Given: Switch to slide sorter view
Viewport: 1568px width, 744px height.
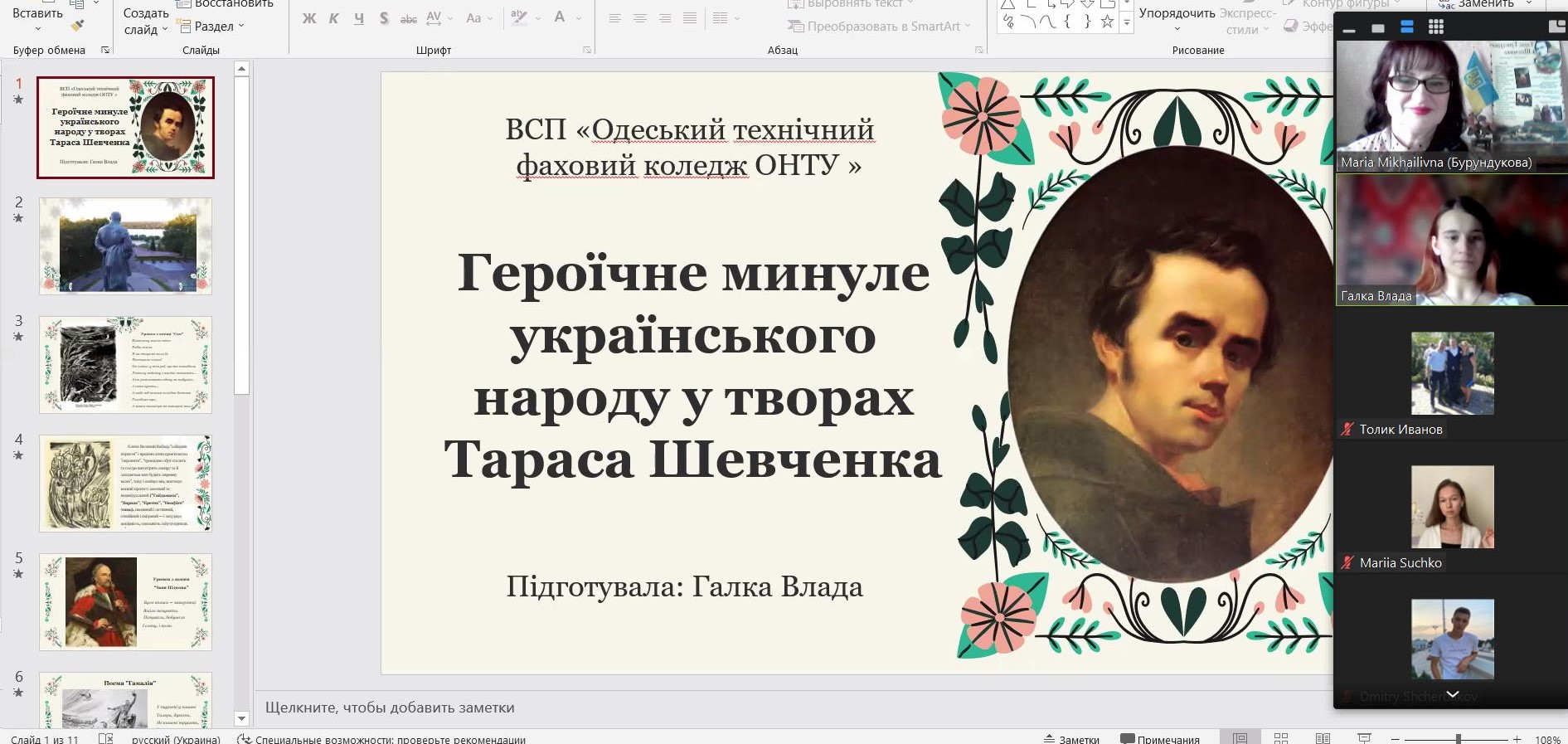Looking at the screenshot, I should (1281, 738).
